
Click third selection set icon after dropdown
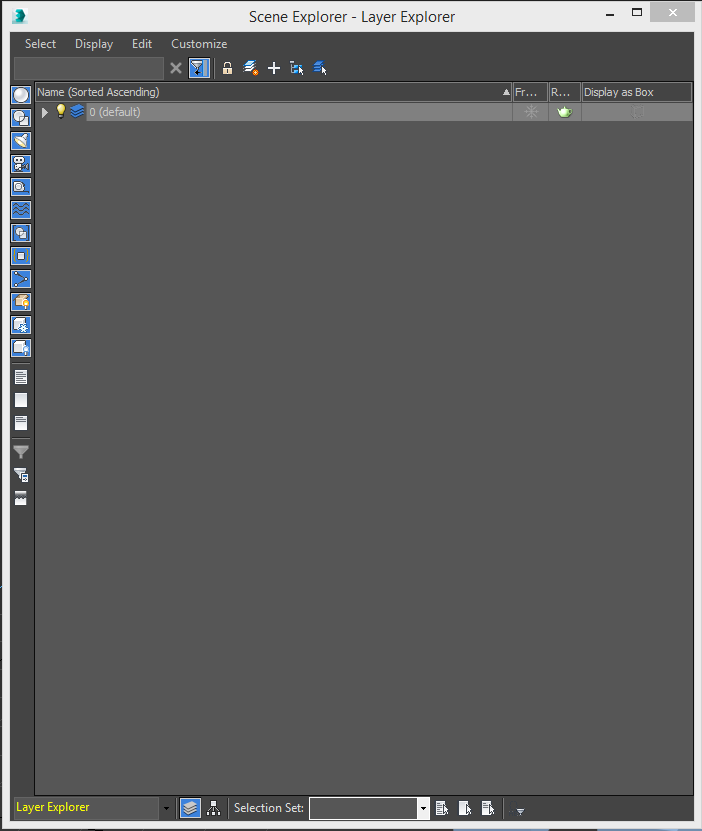point(488,808)
